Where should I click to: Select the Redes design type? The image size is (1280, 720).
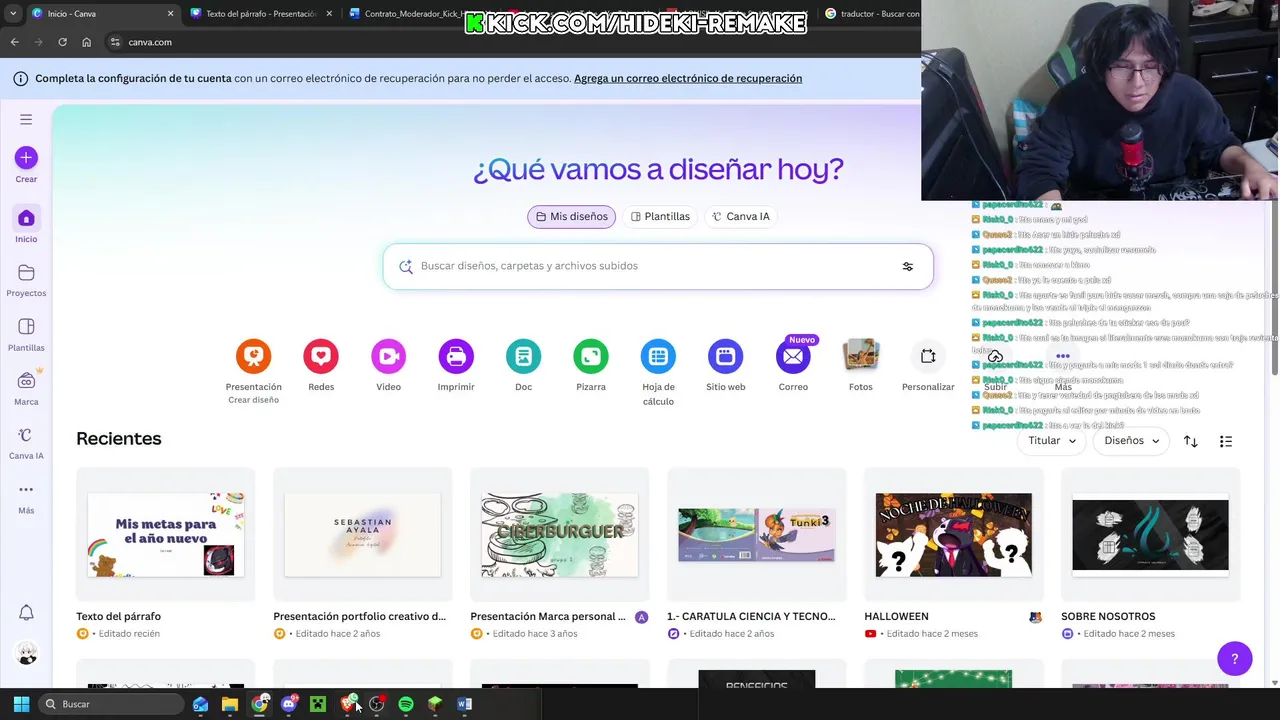321,356
